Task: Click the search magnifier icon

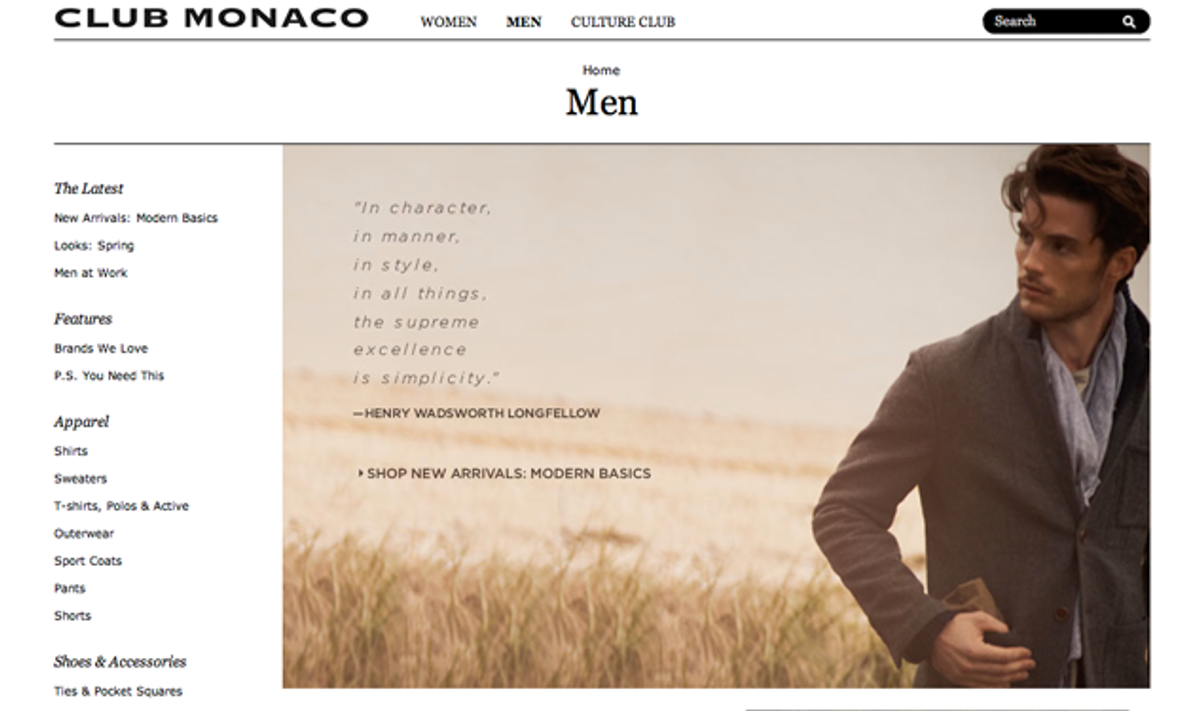Action: tap(1129, 21)
